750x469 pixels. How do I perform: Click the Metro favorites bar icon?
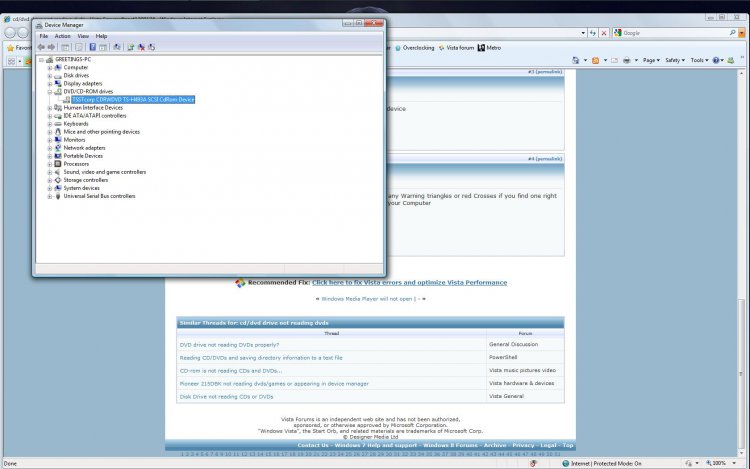click(489, 48)
